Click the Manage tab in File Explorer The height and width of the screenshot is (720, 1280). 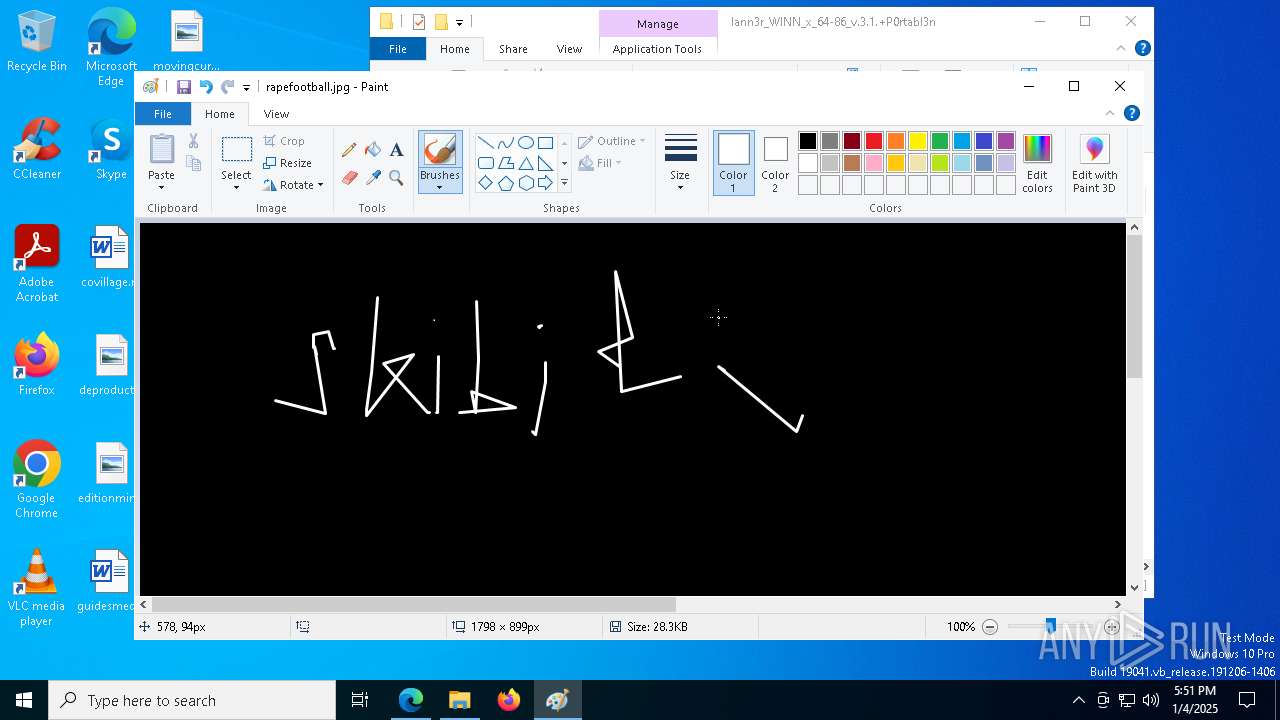coord(658,23)
